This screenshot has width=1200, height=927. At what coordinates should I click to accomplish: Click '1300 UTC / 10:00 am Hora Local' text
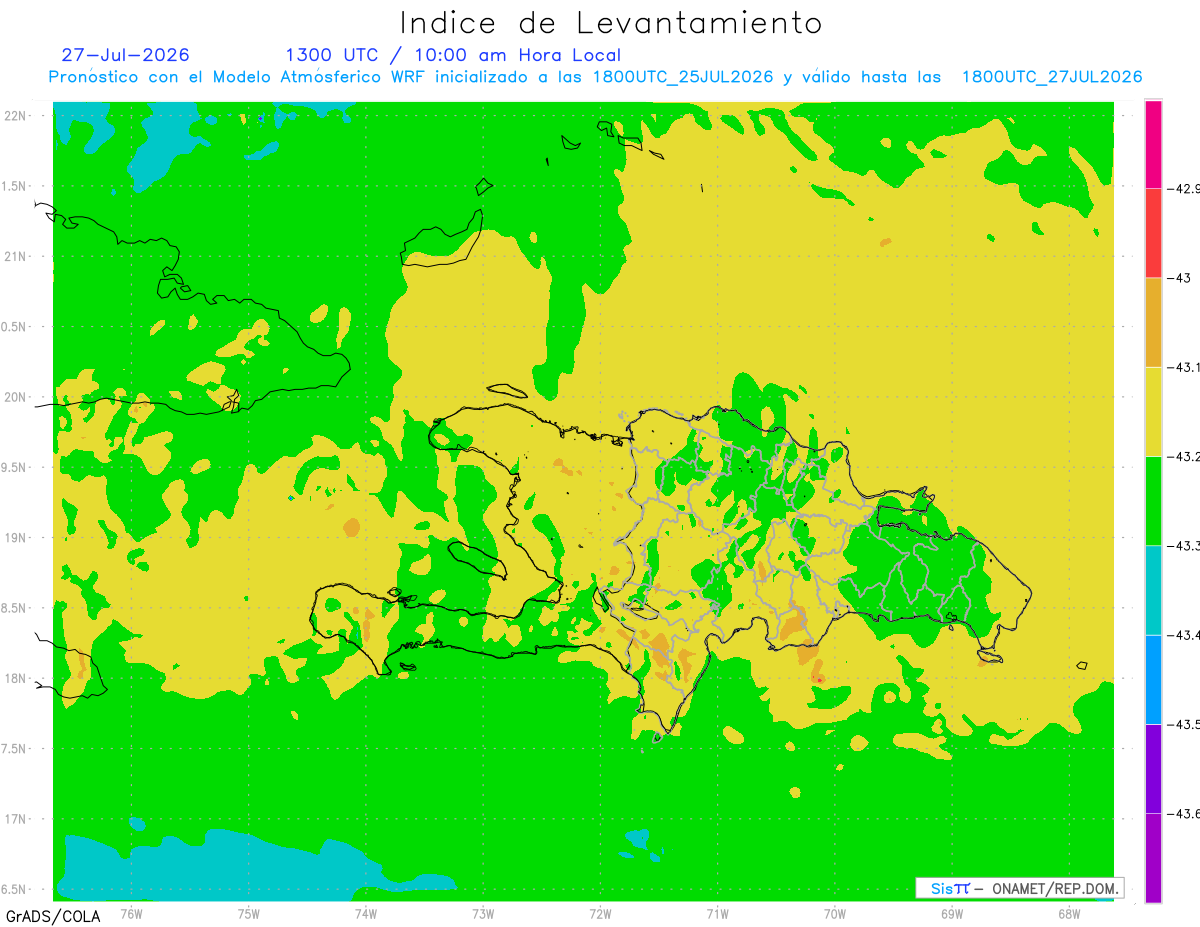tap(453, 55)
